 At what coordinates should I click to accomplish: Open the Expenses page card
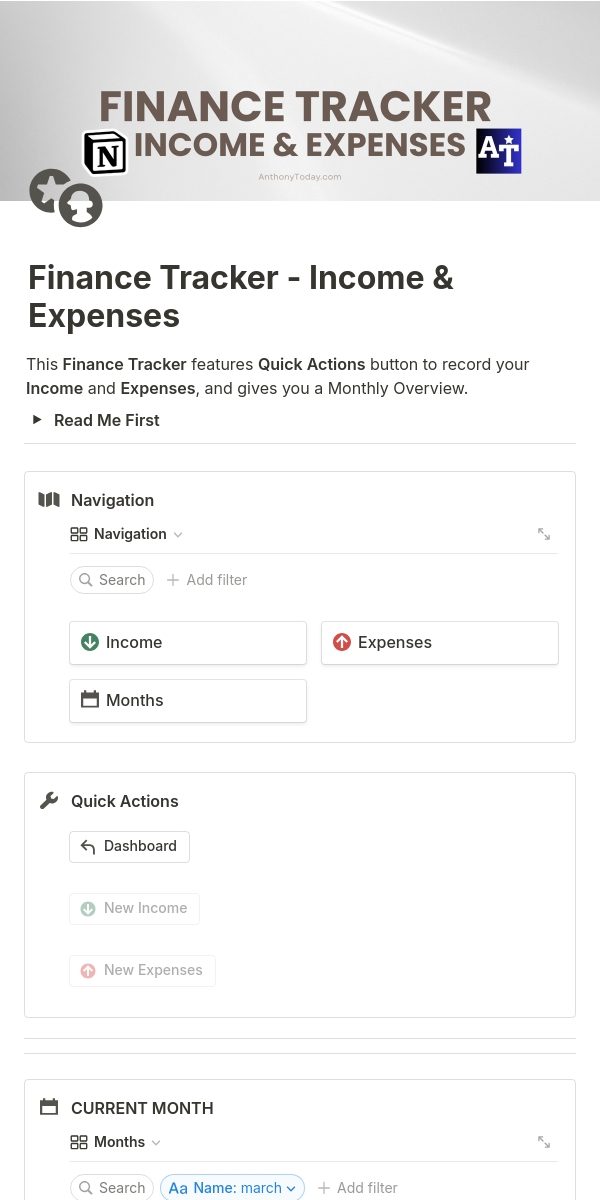click(x=440, y=642)
